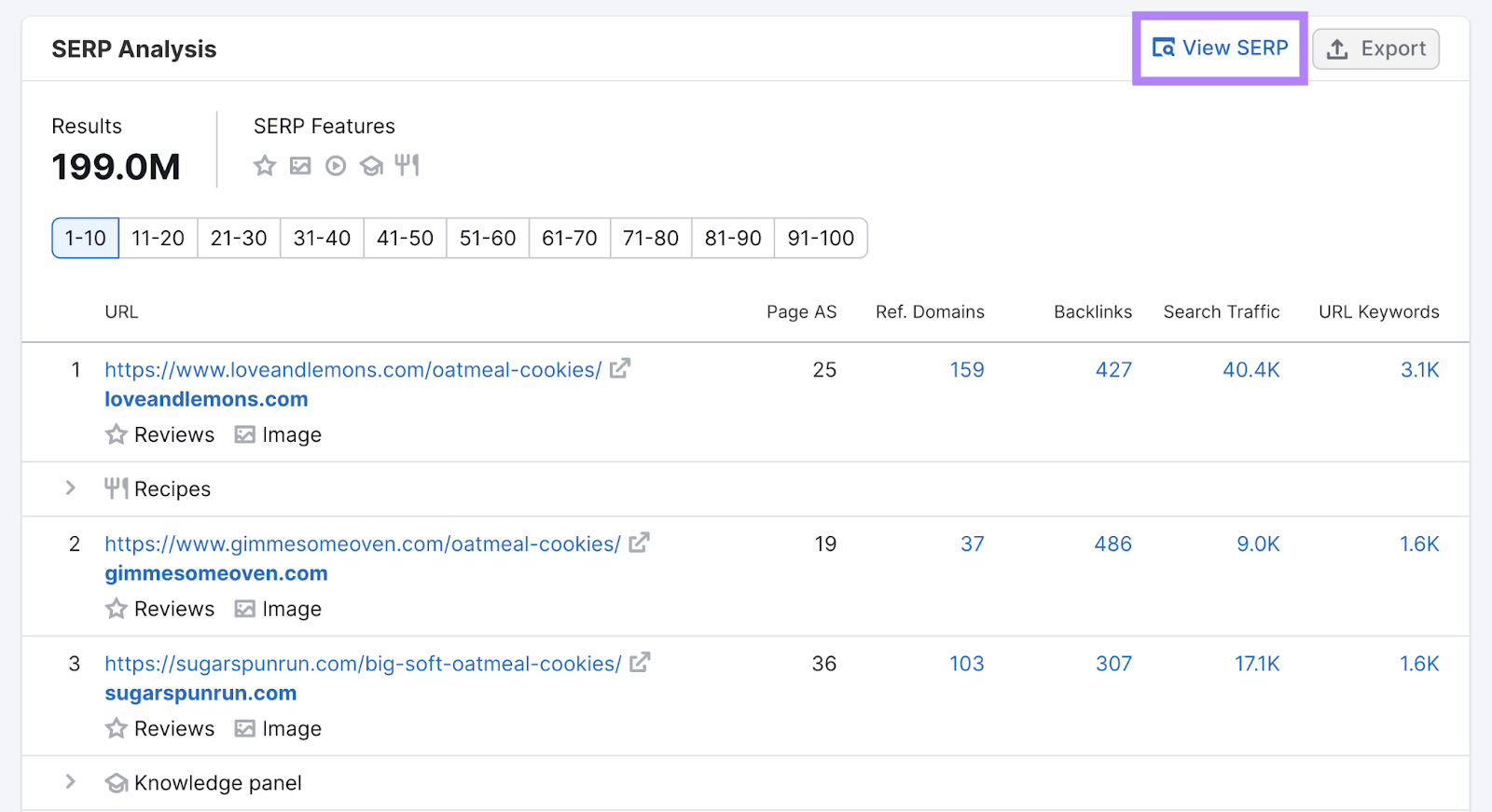The height and width of the screenshot is (812, 1492).
Task: Click the URL Keywords column header
Action: 1379,312
